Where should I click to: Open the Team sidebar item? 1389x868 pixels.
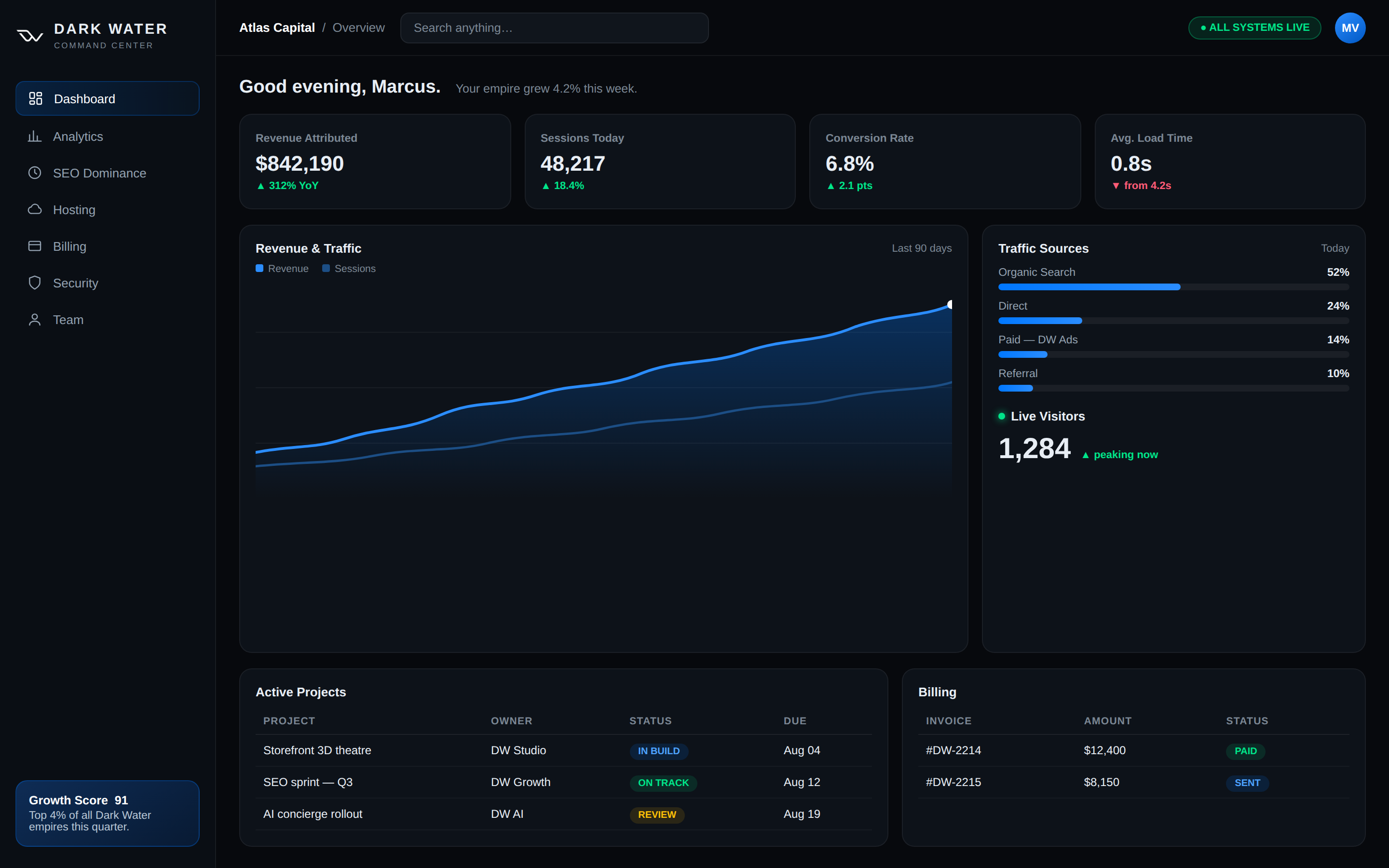click(108, 320)
